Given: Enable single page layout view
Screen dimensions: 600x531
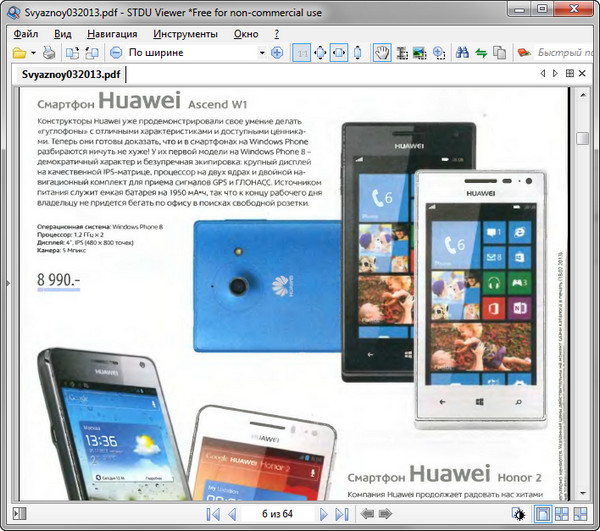Looking at the screenshot, I should coord(543,514).
